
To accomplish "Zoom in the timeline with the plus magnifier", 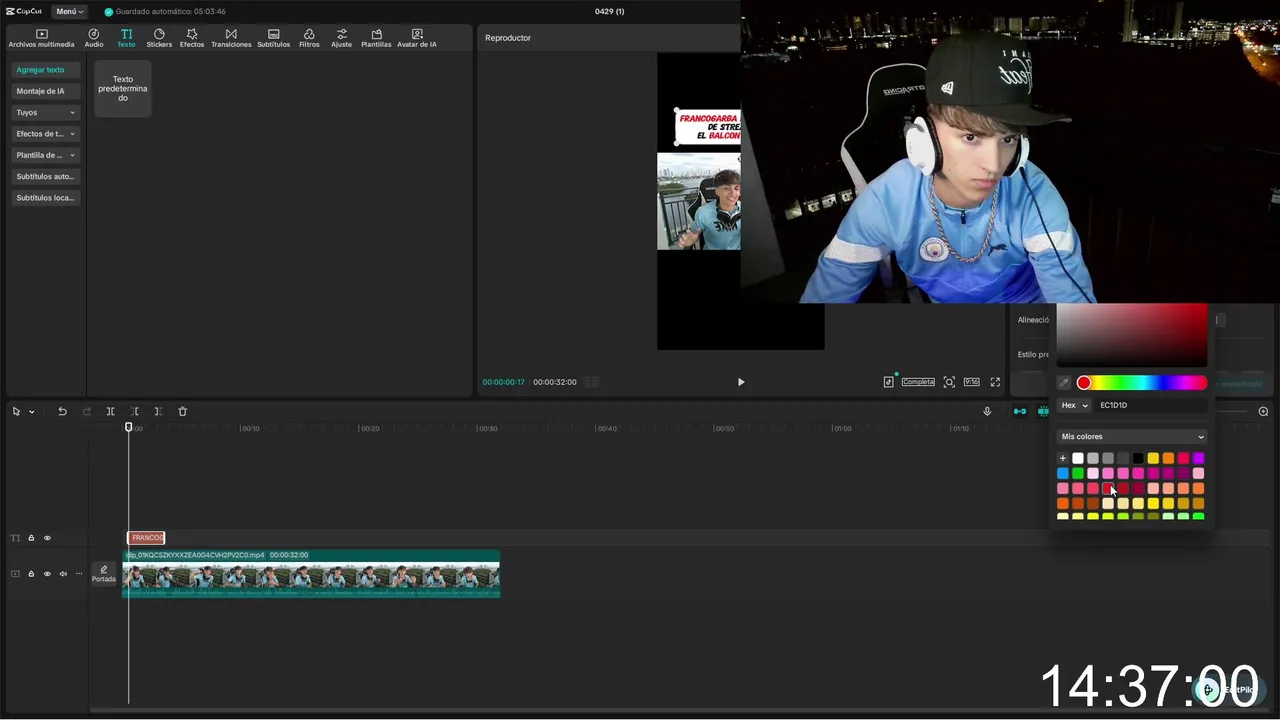I will (x=1263, y=412).
